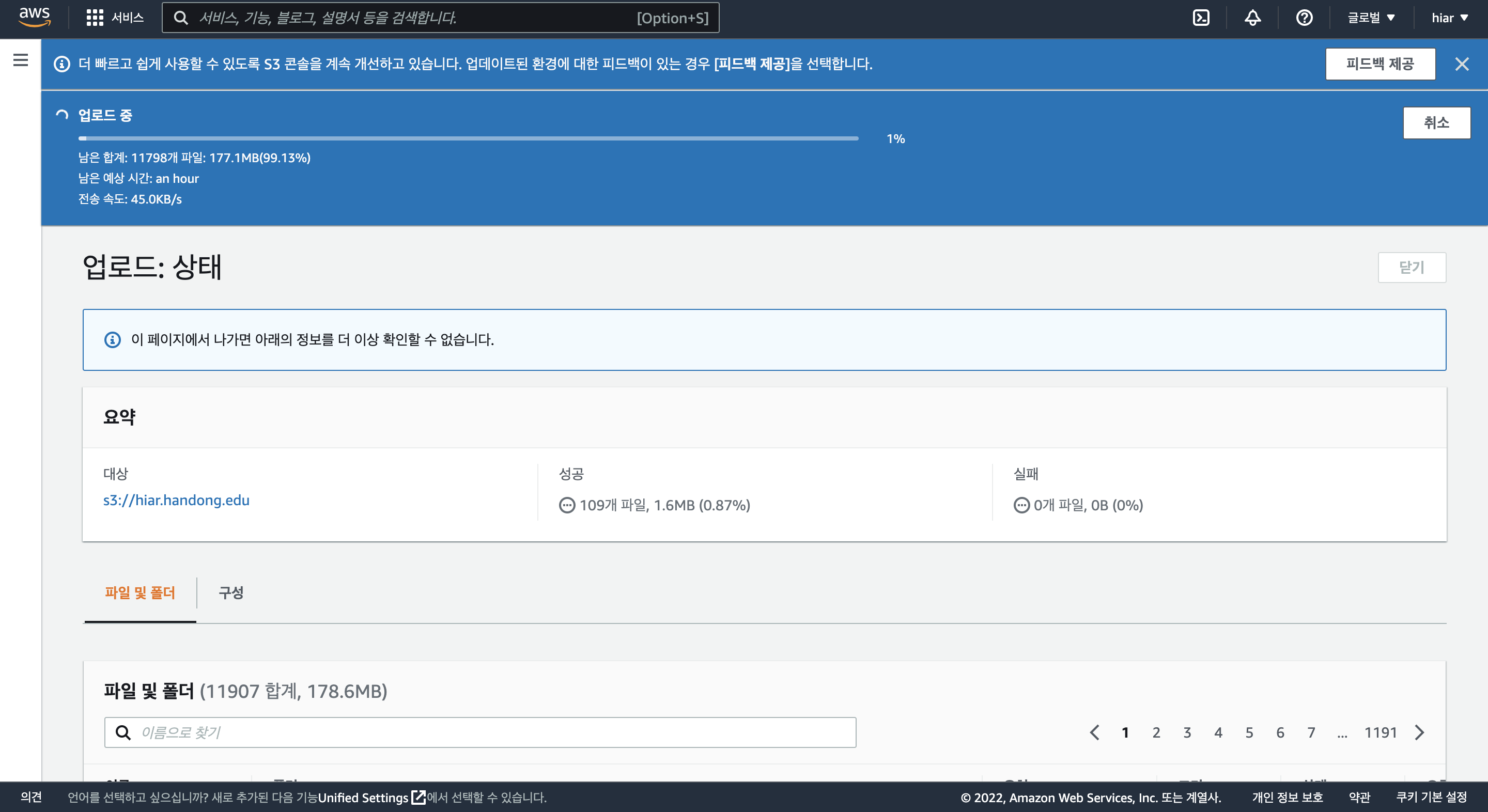The image size is (1488, 812).
Task: Open the 서비스 grid menu icon
Action: tap(95, 18)
